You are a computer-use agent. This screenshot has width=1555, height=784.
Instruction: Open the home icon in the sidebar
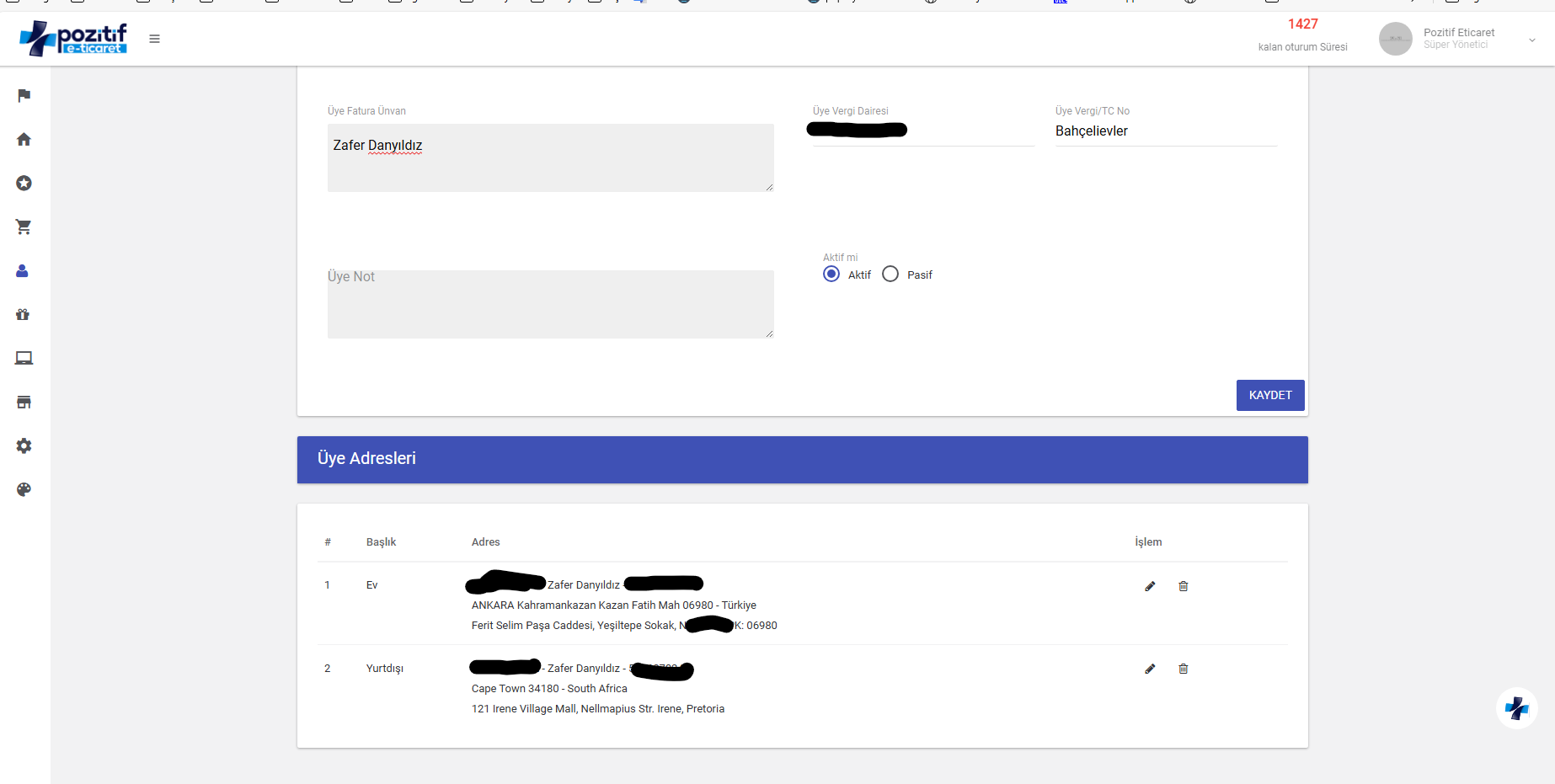(24, 139)
